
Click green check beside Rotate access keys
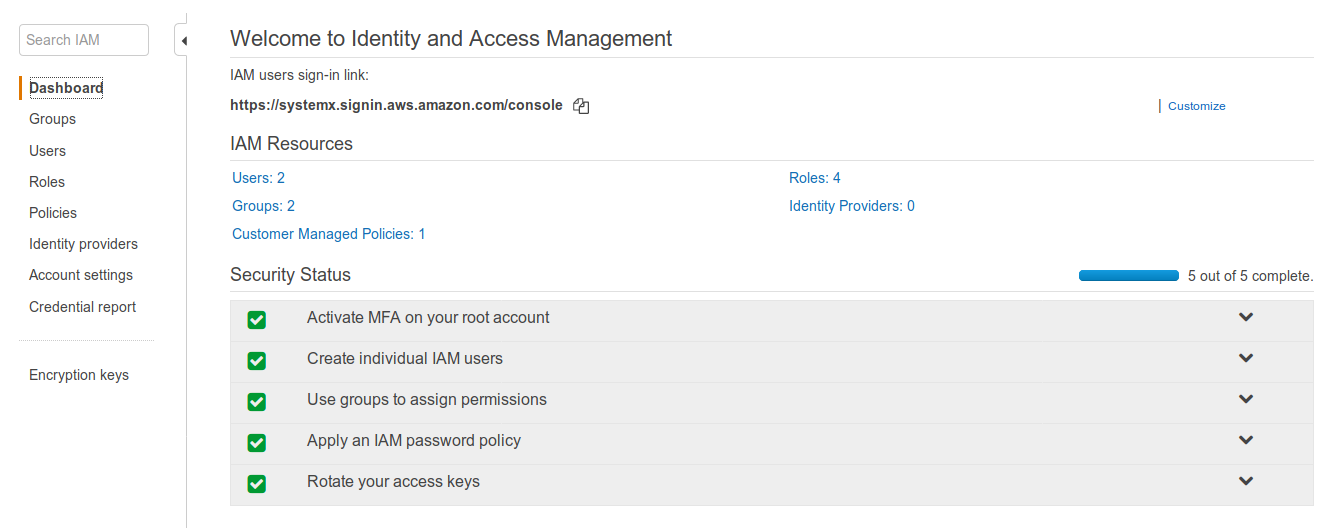(256, 484)
